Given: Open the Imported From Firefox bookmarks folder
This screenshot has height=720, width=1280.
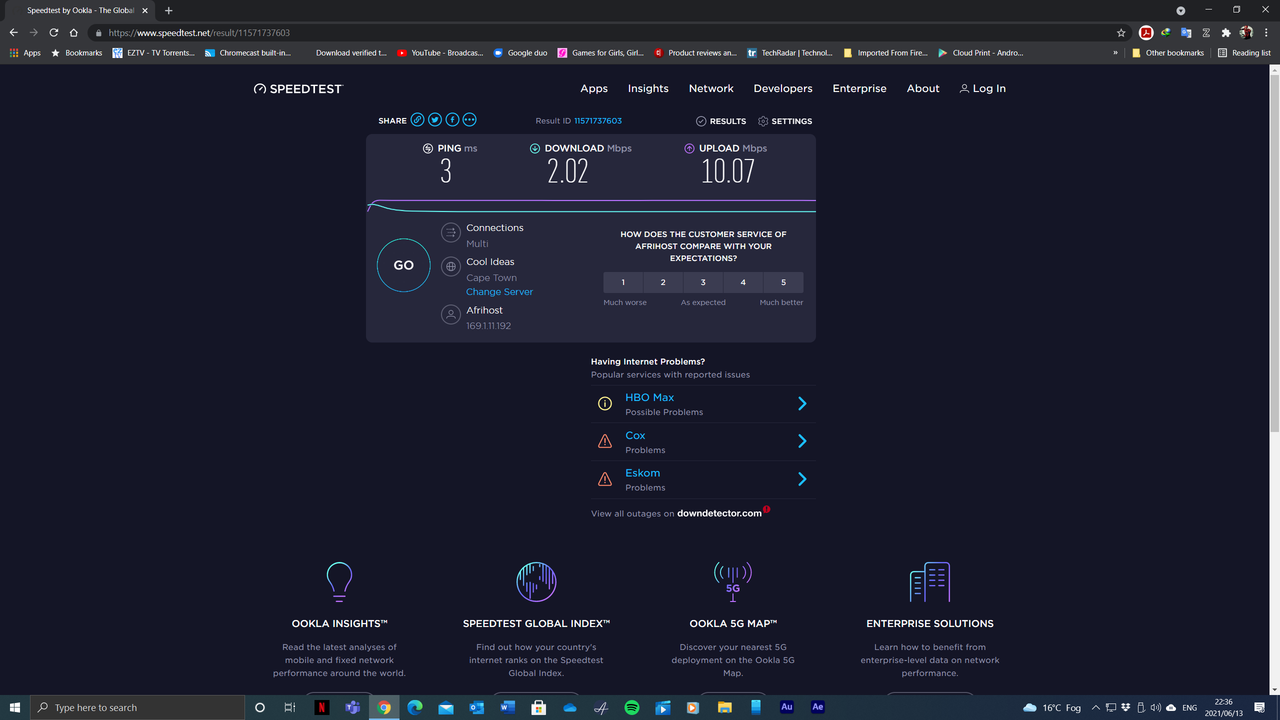Looking at the screenshot, I should [886, 53].
